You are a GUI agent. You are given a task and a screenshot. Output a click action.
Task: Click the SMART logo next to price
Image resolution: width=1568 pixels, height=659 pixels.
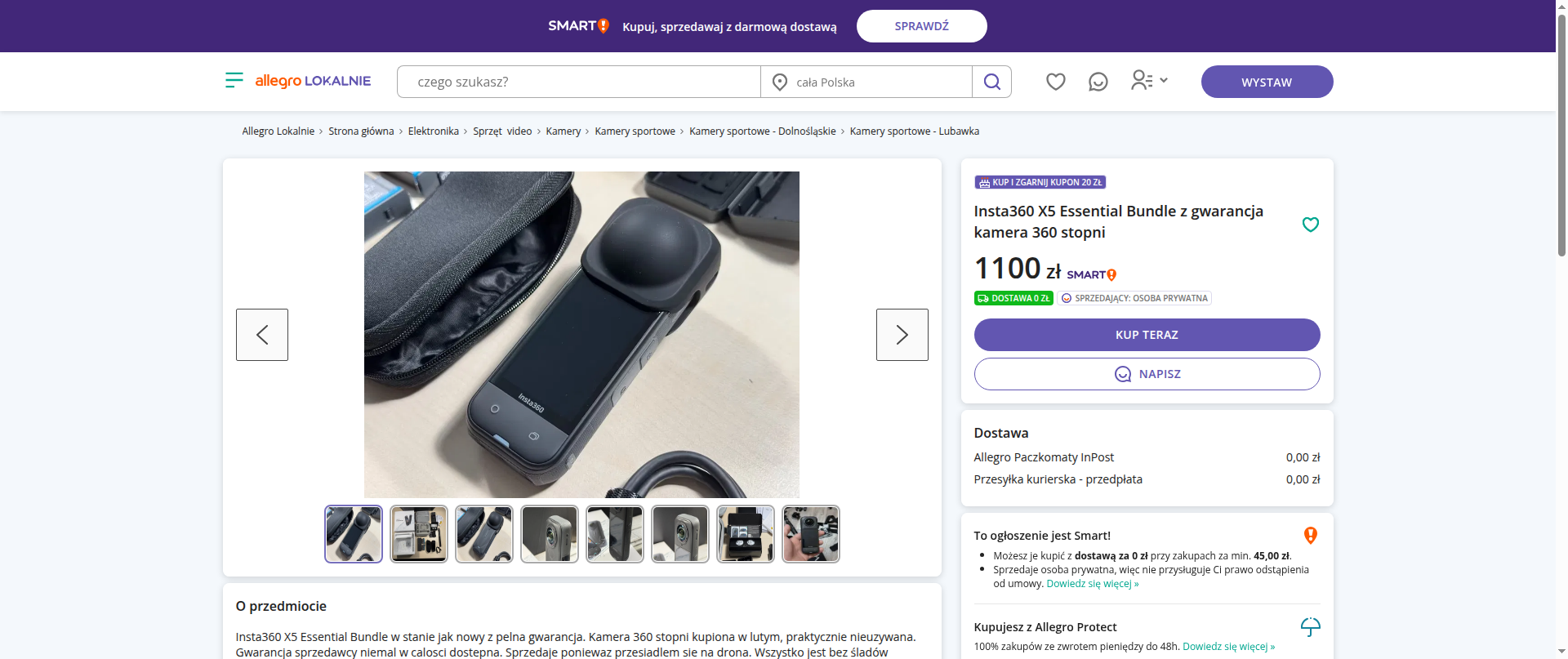click(1091, 275)
